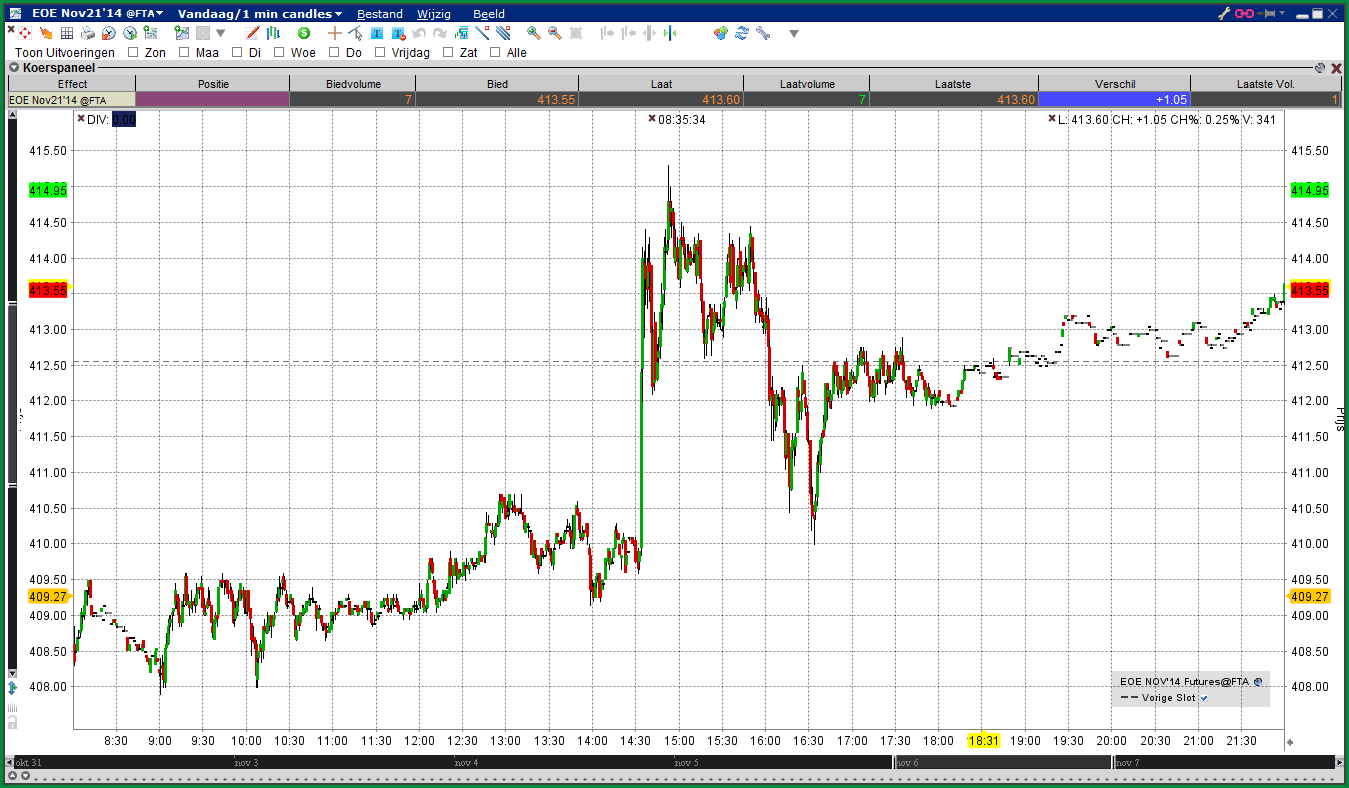Viewport: 1349px width, 788px height.
Task: Open the EOE Nov21'14 @FTA symbol dropdown
Action: [97, 14]
